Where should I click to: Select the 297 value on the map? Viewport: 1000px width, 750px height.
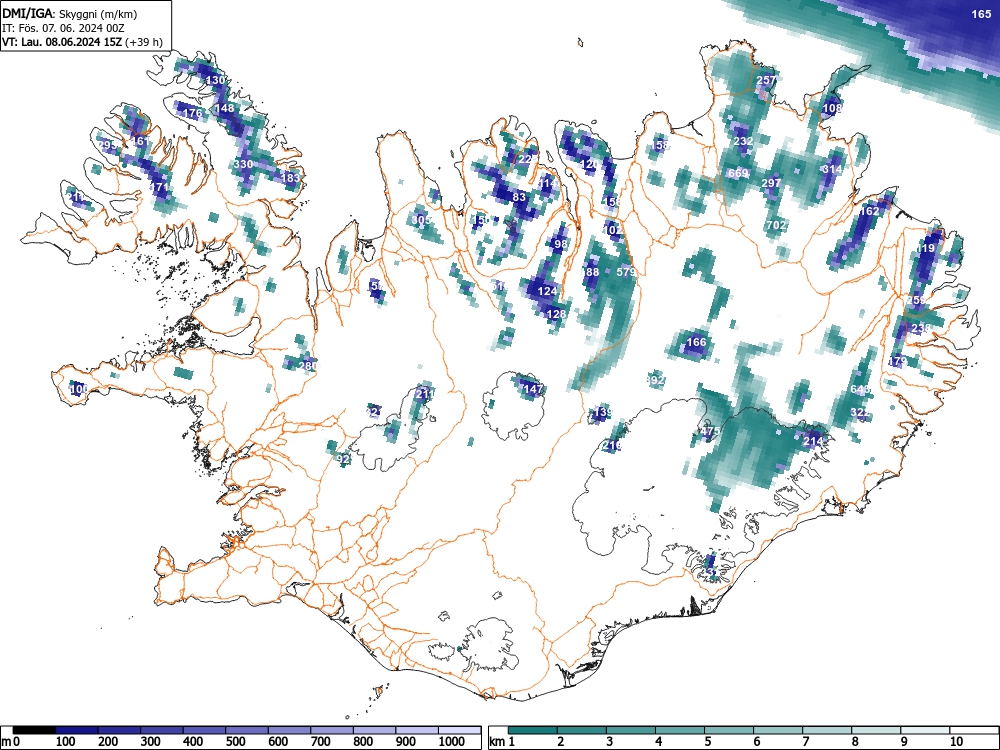point(771,183)
